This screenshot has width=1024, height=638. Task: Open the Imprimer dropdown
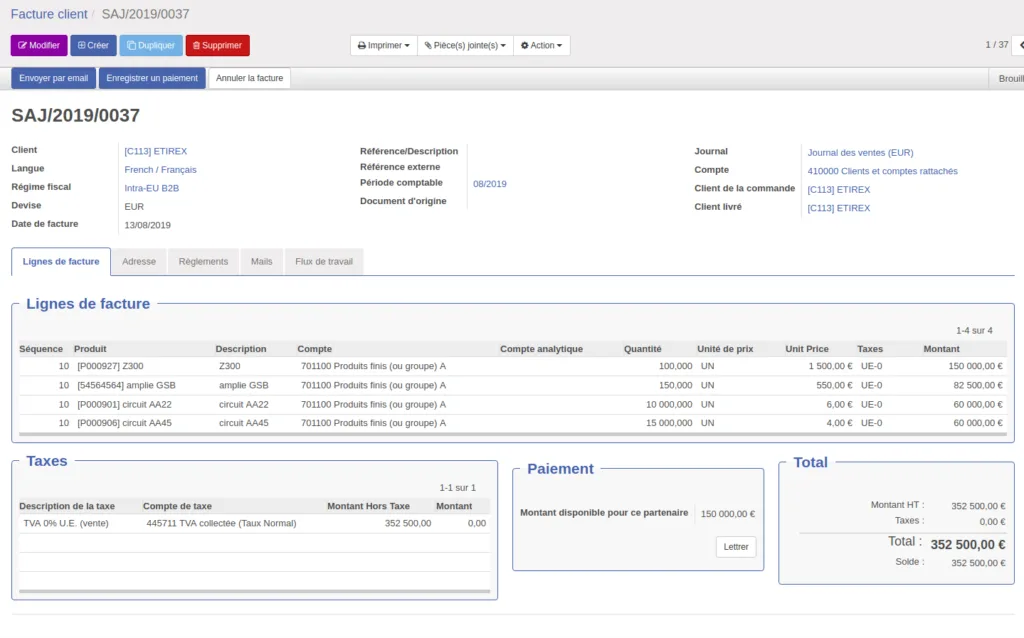(383, 45)
